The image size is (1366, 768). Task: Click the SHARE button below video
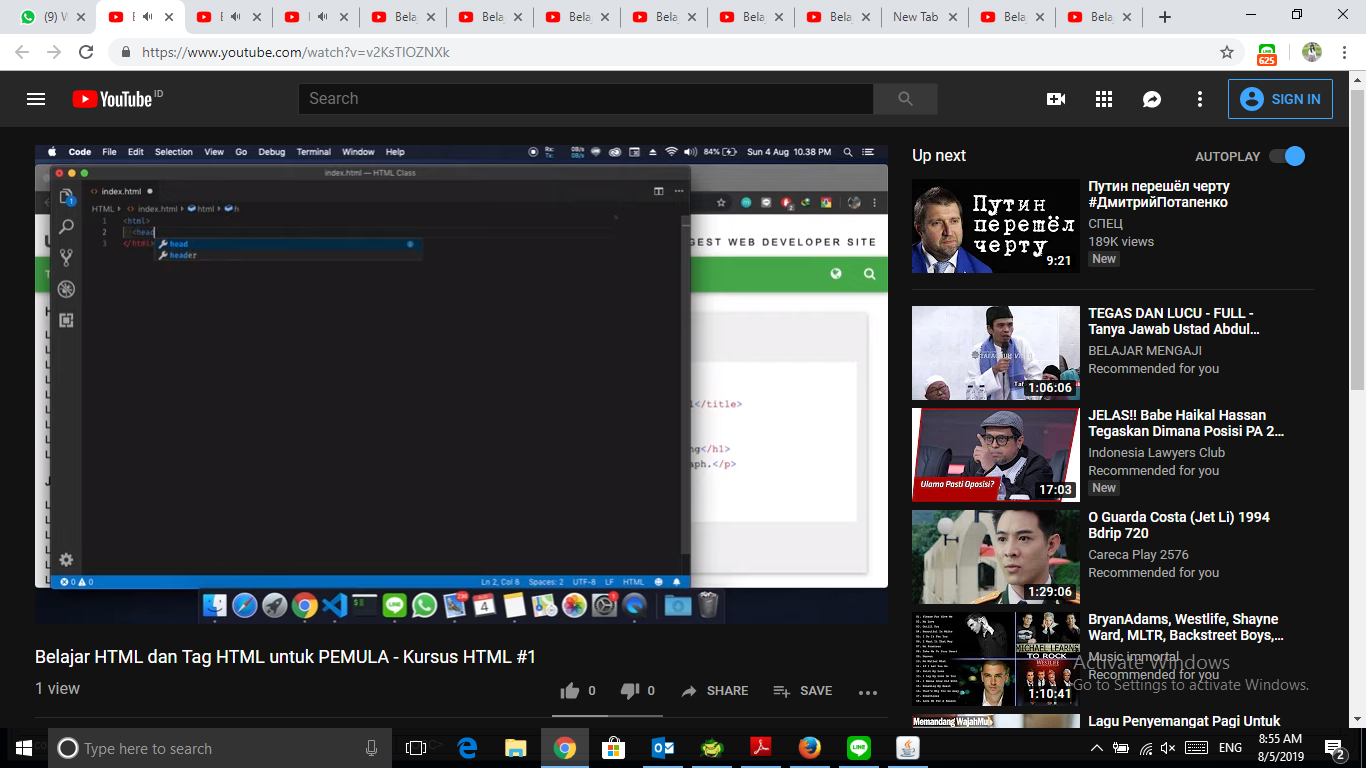(x=714, y=691)
